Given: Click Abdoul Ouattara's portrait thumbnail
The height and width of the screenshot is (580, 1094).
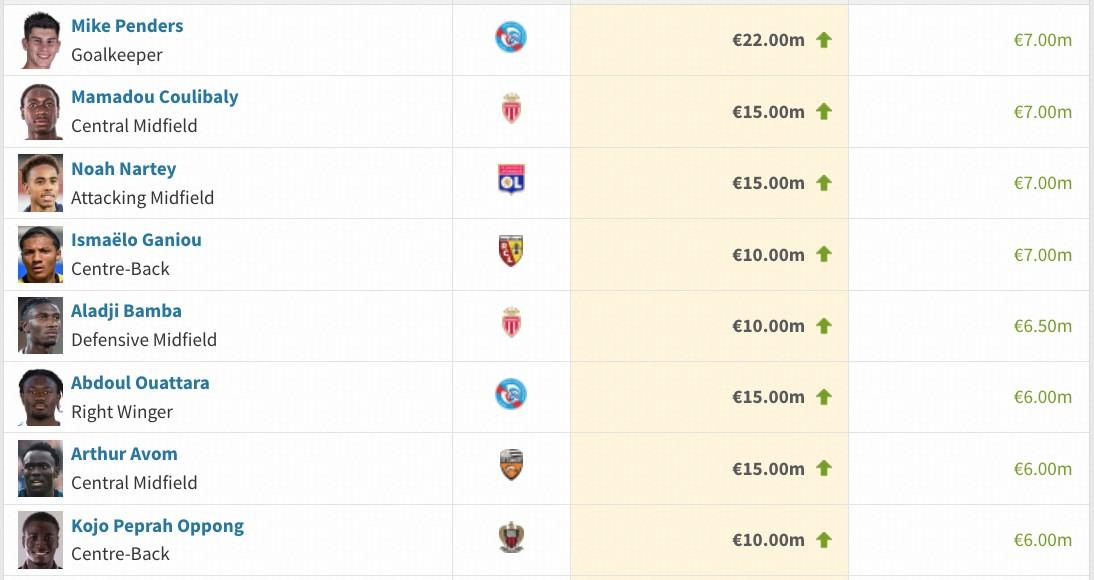Looking at the screenshot, I should pos(41,397).
